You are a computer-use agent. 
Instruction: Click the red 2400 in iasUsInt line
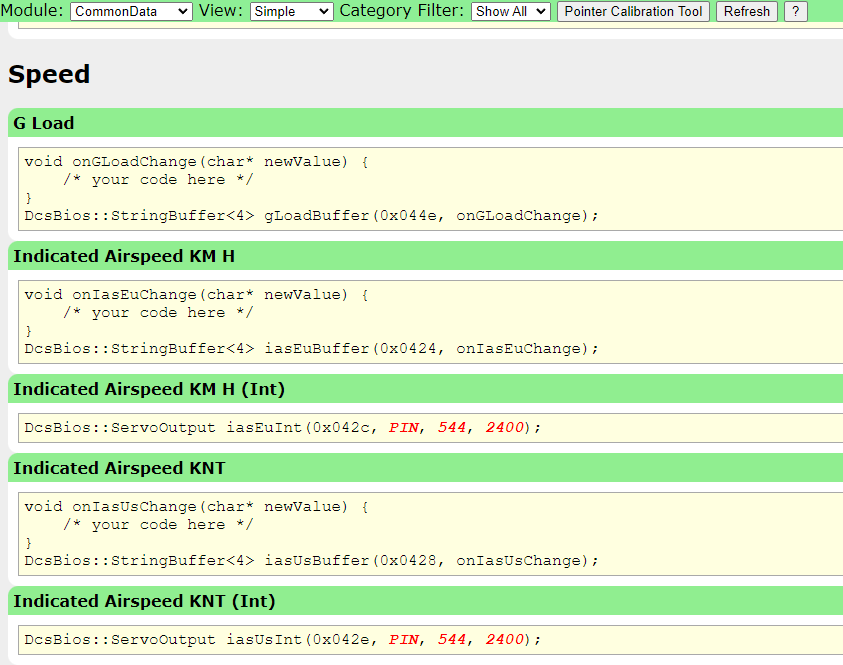[504, 639]
